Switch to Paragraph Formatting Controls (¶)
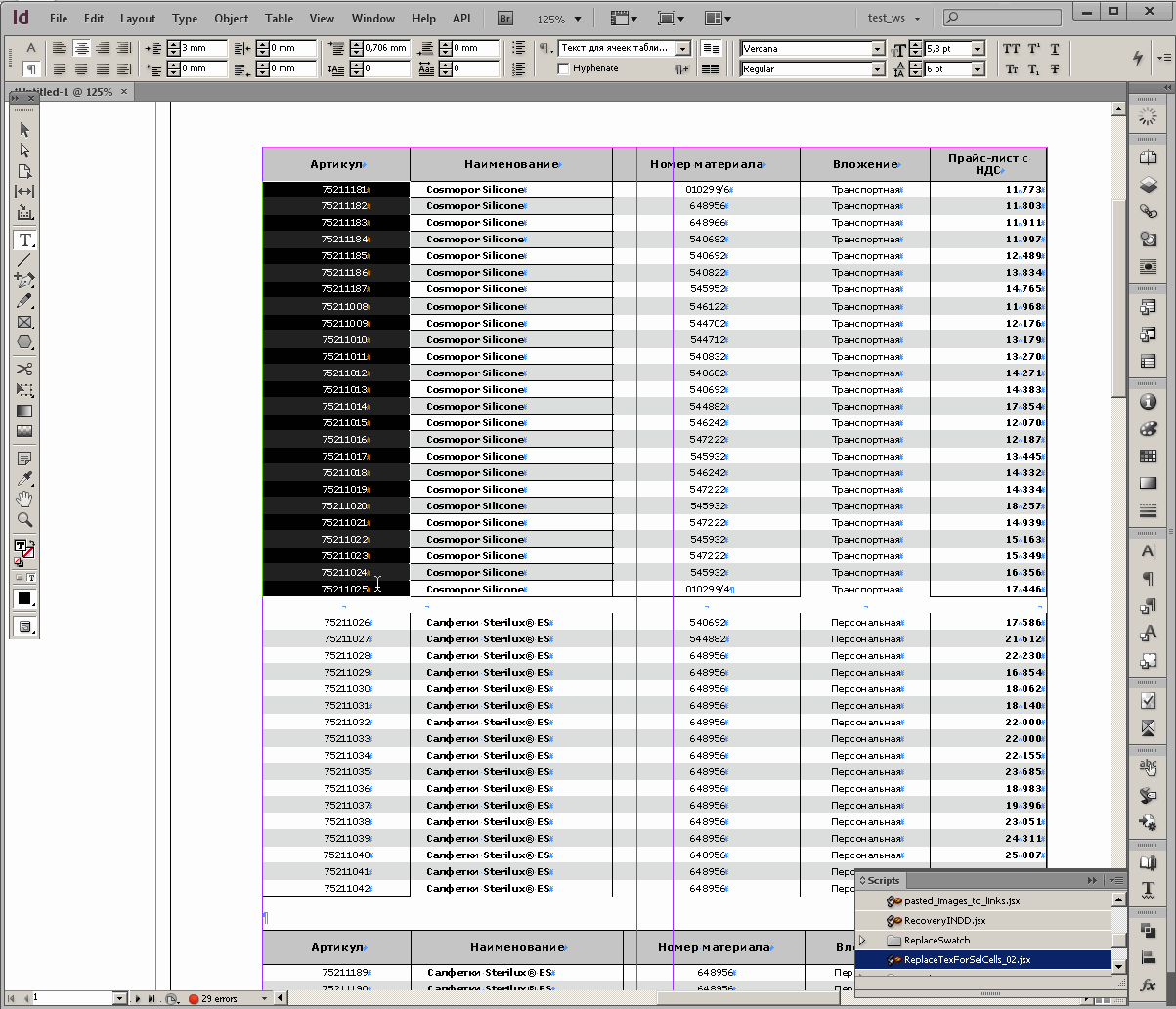Image resolution: width=1176 pixels, height=1009 pixels. click(x=31, y=68)
